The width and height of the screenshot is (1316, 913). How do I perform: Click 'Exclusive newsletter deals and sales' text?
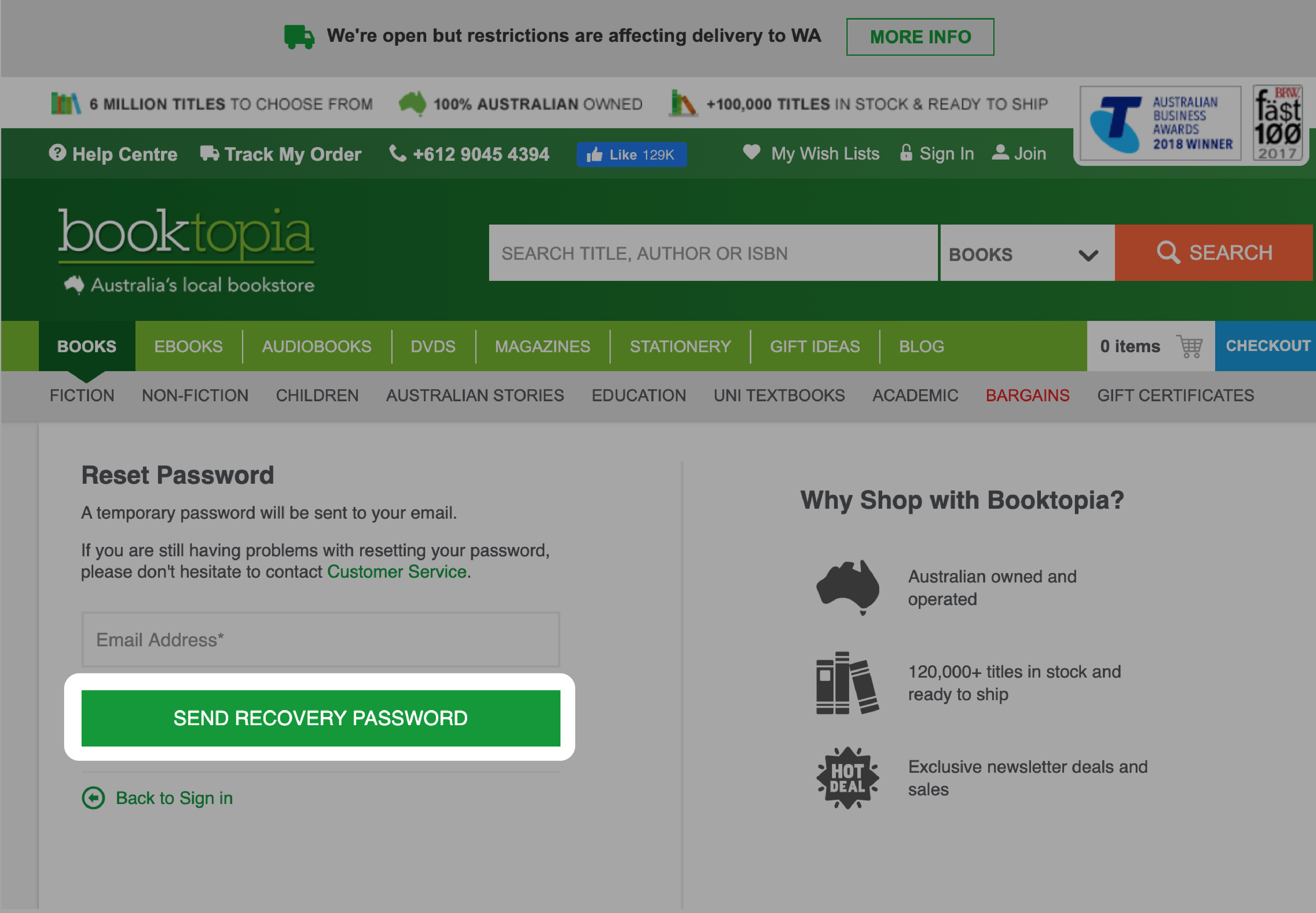tap(1028, 778)
